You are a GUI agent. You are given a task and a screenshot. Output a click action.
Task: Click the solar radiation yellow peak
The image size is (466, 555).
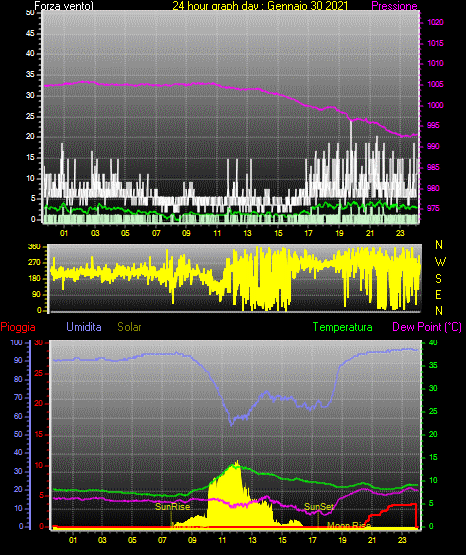tap(236, 465)
